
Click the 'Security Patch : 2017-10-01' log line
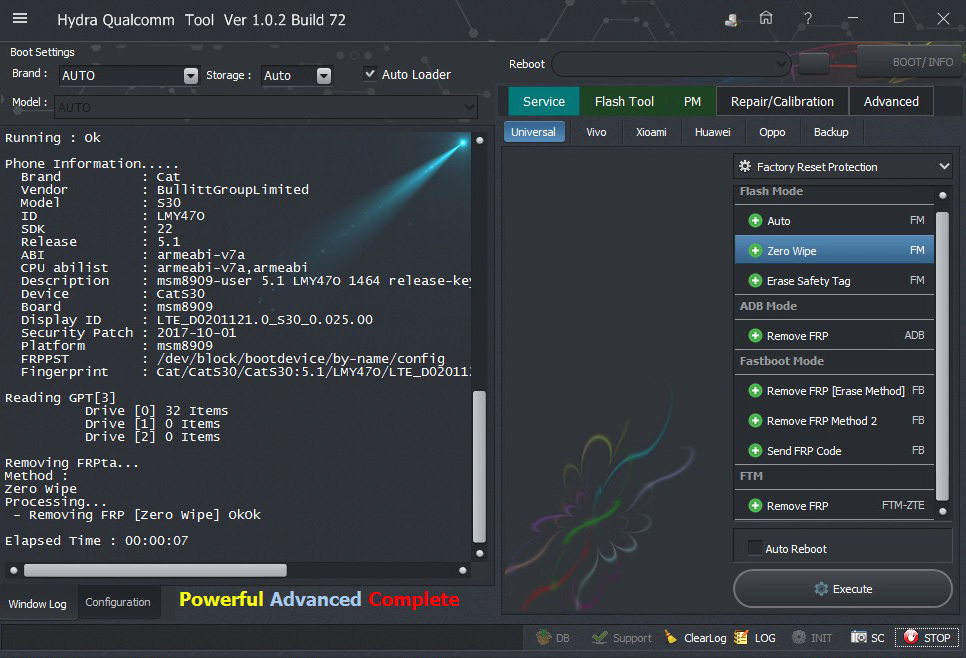click(x=129, y=333)
